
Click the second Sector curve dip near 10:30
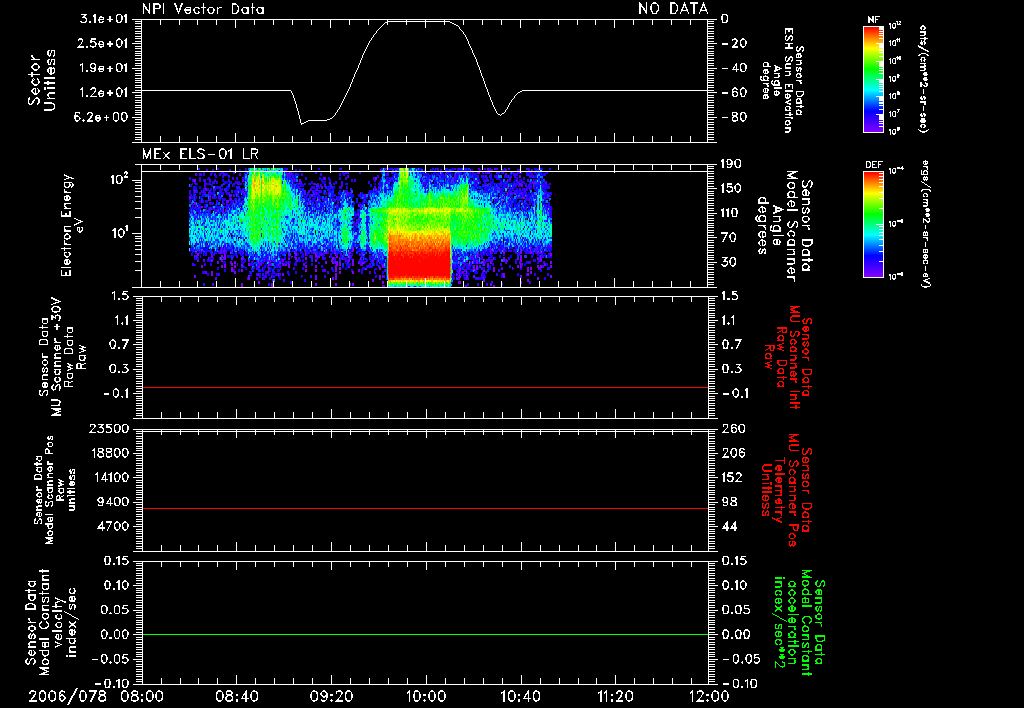(x=500, y=114)
